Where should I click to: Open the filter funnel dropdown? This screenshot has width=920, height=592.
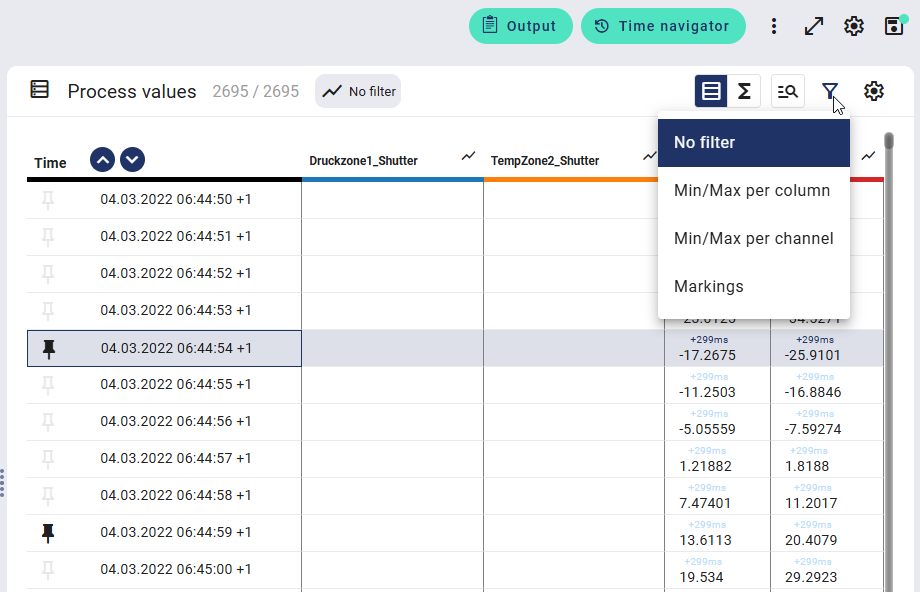click(830, 91)
